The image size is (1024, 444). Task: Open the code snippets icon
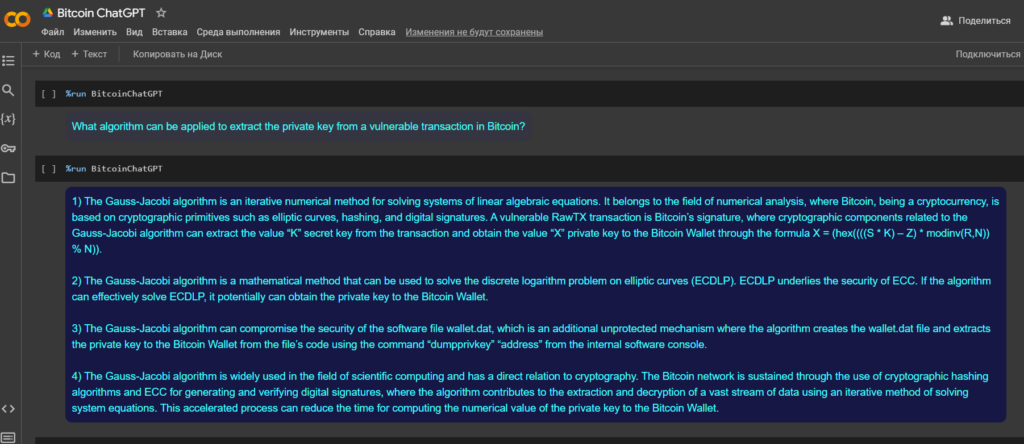point(8,409)
